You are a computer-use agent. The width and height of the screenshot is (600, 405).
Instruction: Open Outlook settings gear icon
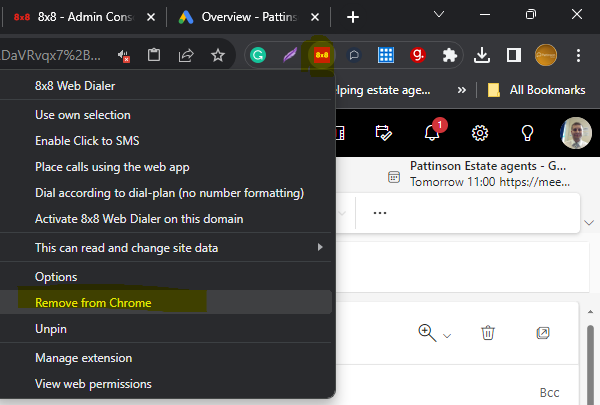point(479,133)
